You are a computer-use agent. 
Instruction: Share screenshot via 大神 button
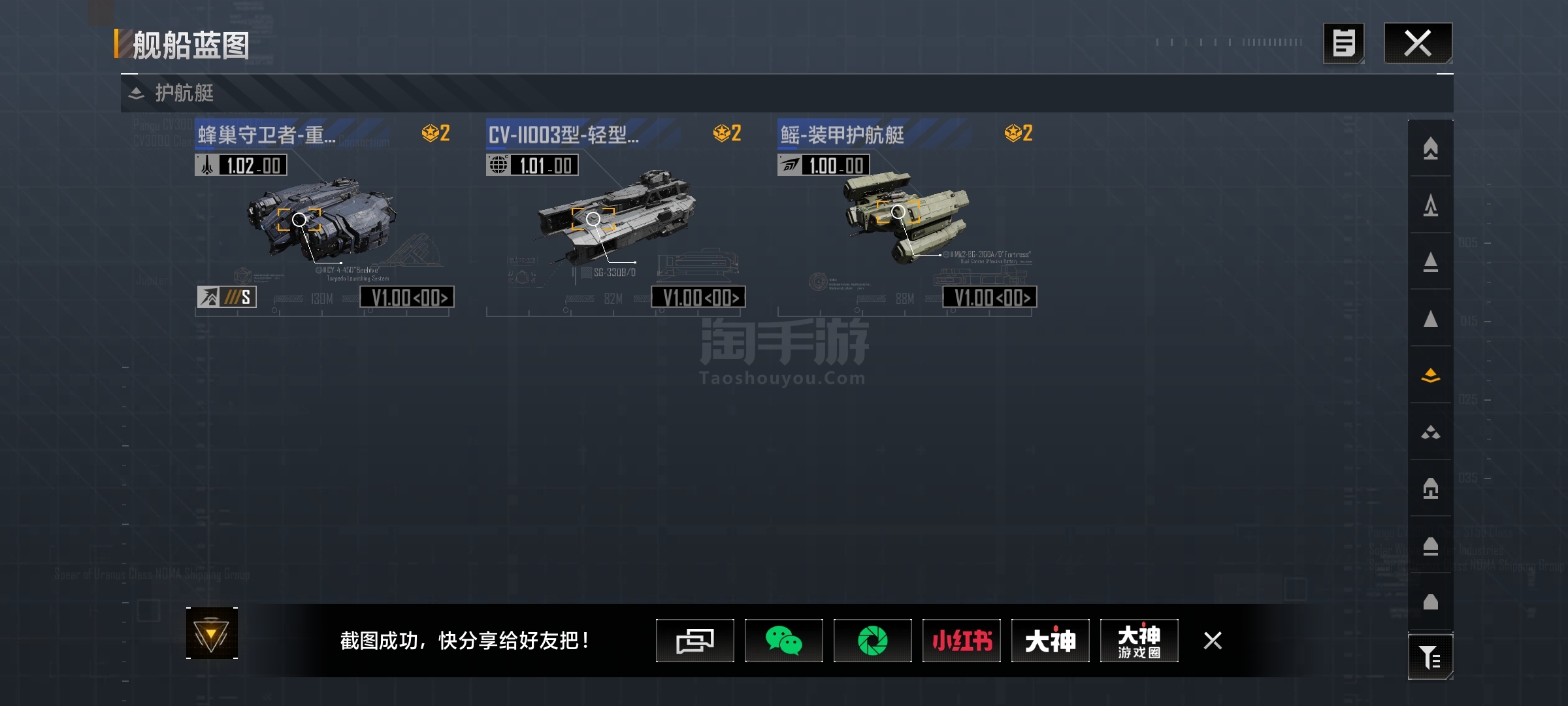(1050, 641)
